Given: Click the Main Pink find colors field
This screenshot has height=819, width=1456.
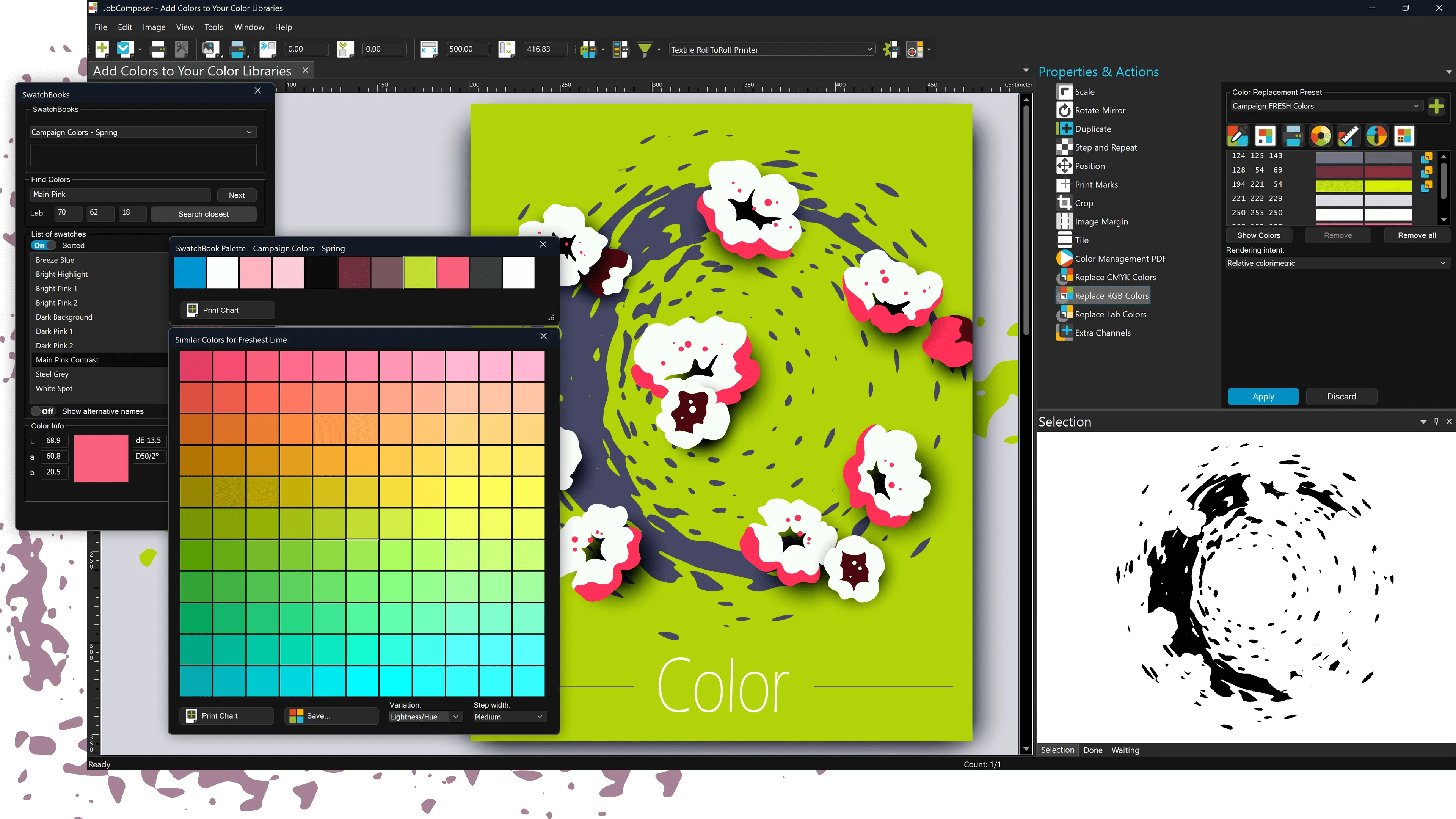Looking at the screenshot, I should [x=121, y=195].
